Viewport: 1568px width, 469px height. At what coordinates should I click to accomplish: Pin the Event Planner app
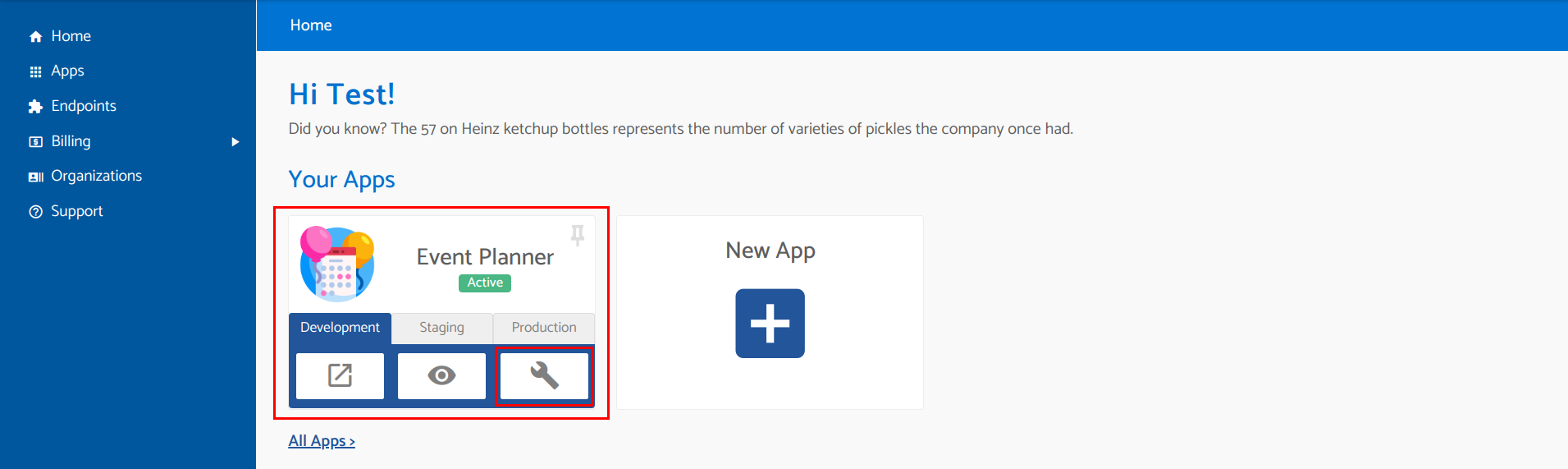pos(578,235)
